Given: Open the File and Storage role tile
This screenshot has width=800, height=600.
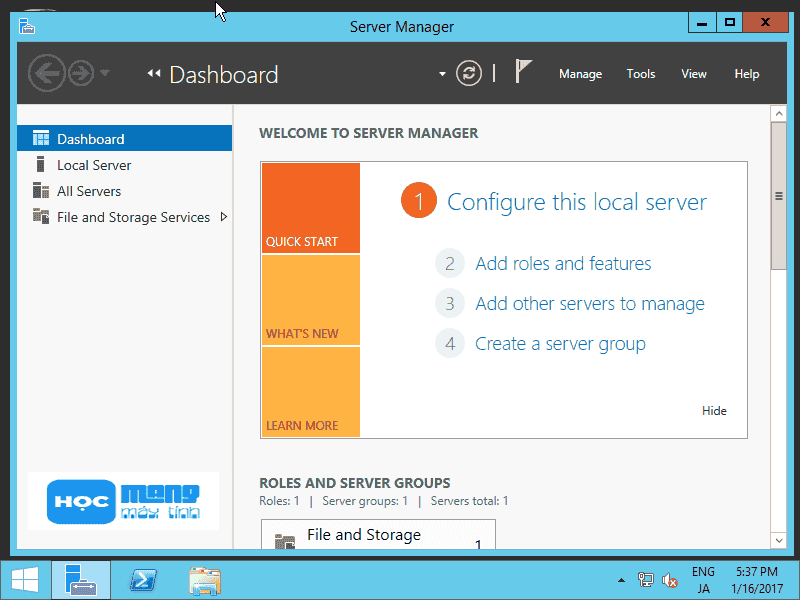Looking at the screenshot, I should pos(378,534).
